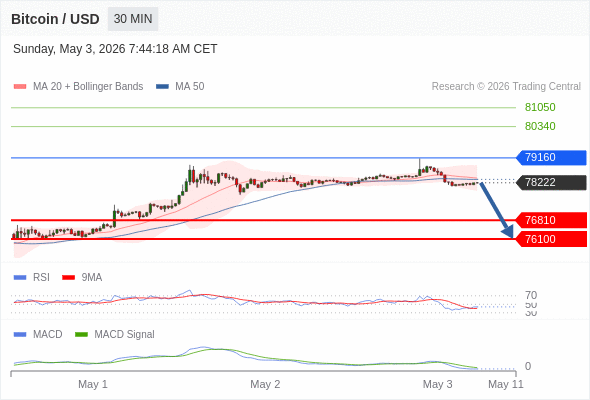The width and height of the screenshot is (590, 400).
Task: Click the May 11 date axis label
Action: tap(506, 385)
